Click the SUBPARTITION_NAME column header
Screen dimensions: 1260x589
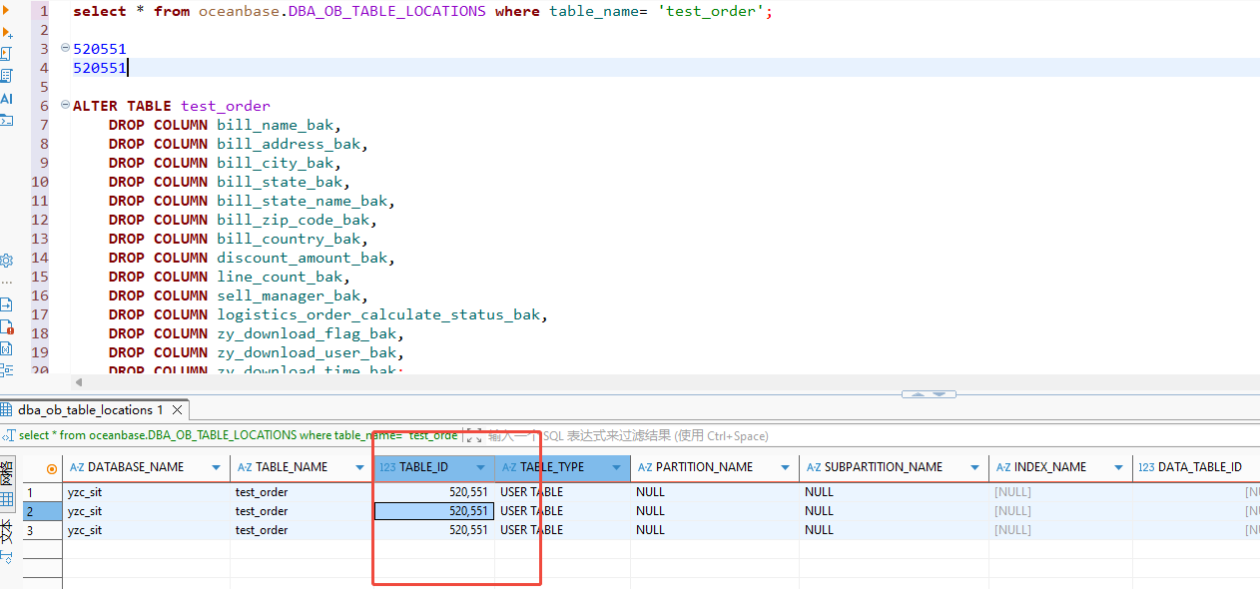tap(879, 467)
